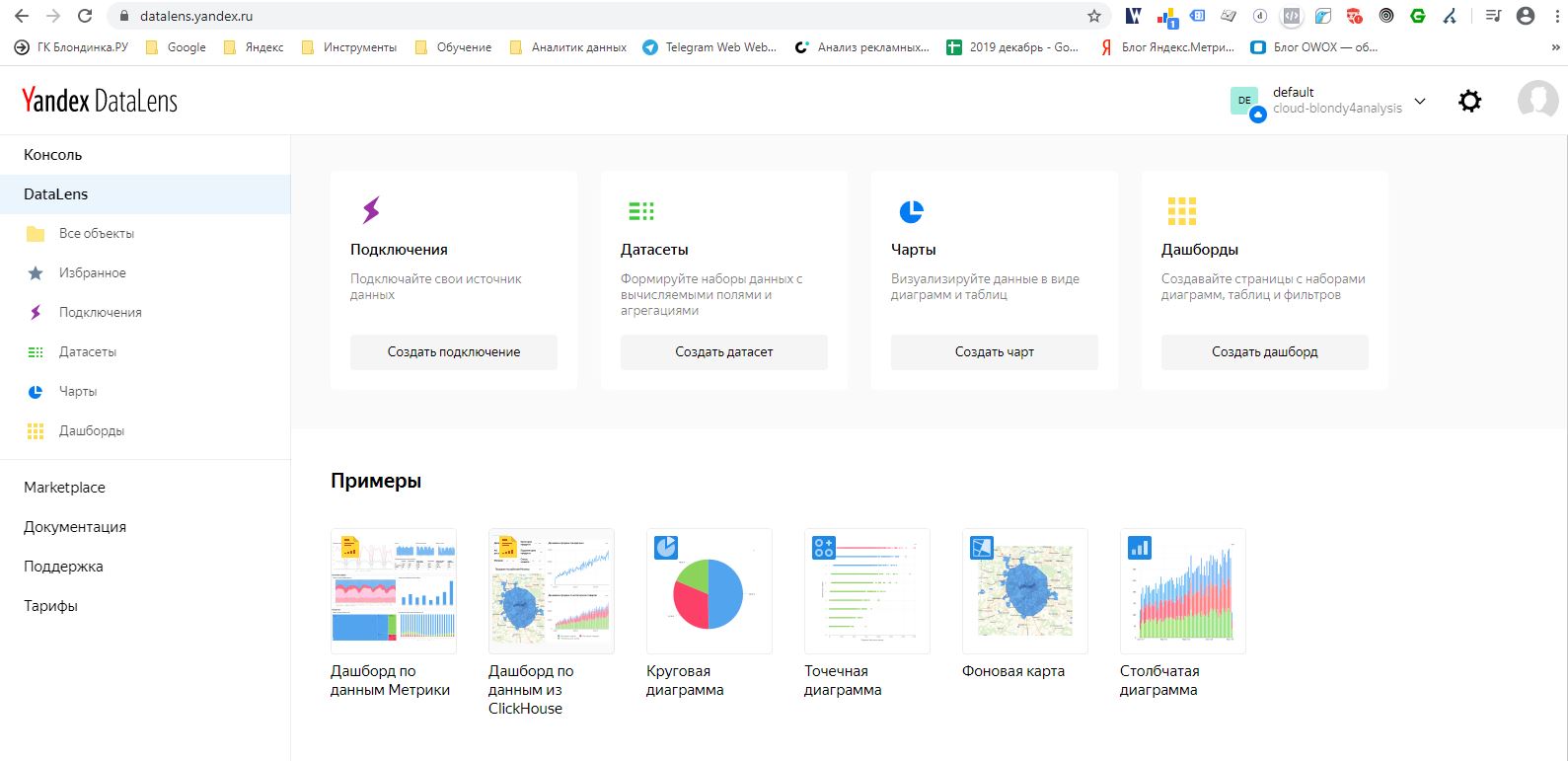Click the browser back arrow
Viewport: 1568px width, 761px height.
point(22,16)
